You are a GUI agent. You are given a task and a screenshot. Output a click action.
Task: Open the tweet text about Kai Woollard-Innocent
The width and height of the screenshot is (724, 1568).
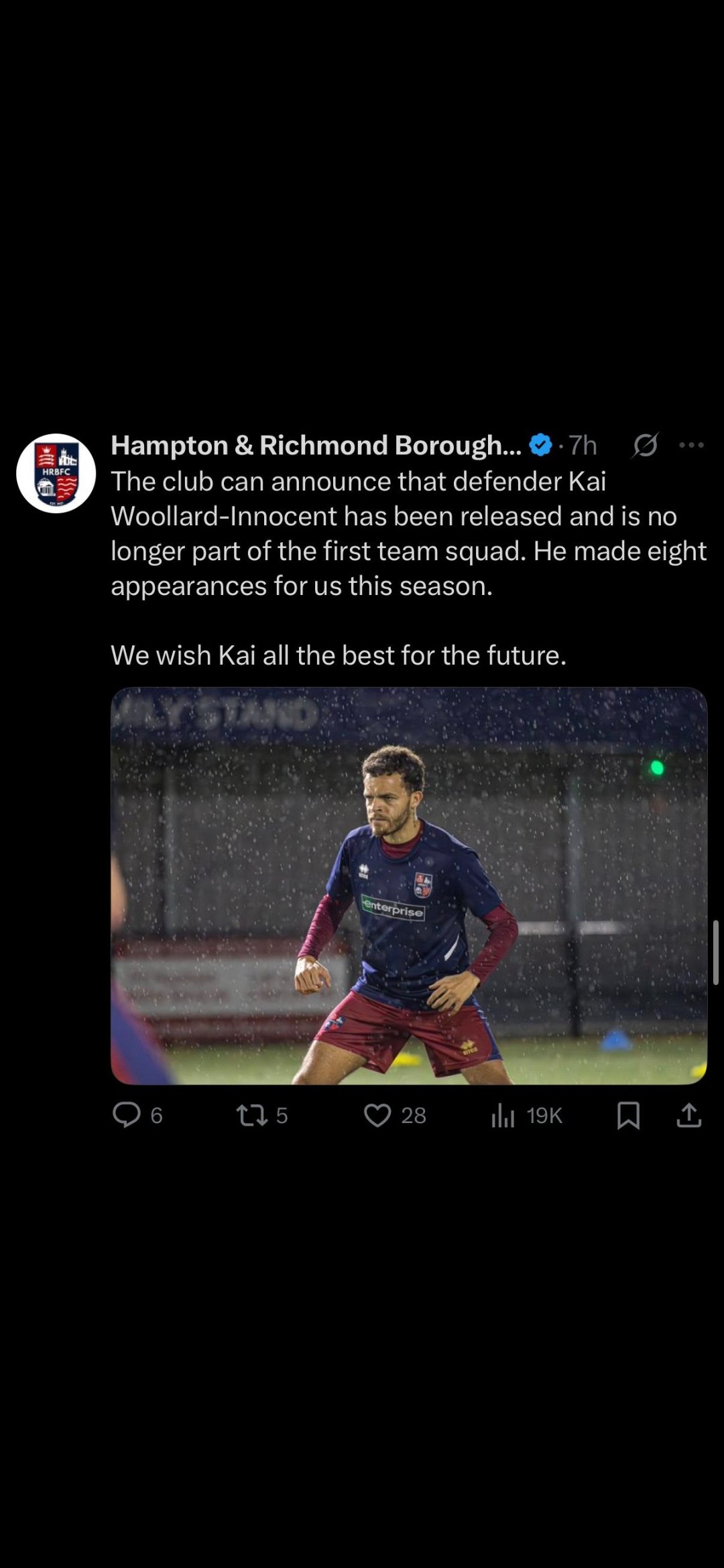point(408,533)
